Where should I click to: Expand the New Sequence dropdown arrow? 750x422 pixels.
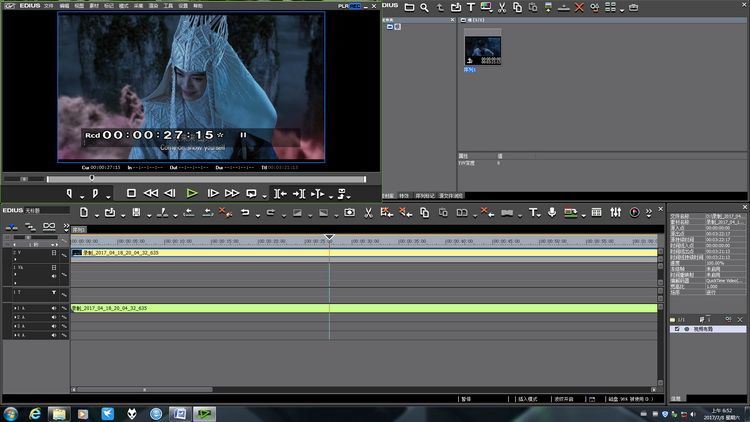point(97,216)
